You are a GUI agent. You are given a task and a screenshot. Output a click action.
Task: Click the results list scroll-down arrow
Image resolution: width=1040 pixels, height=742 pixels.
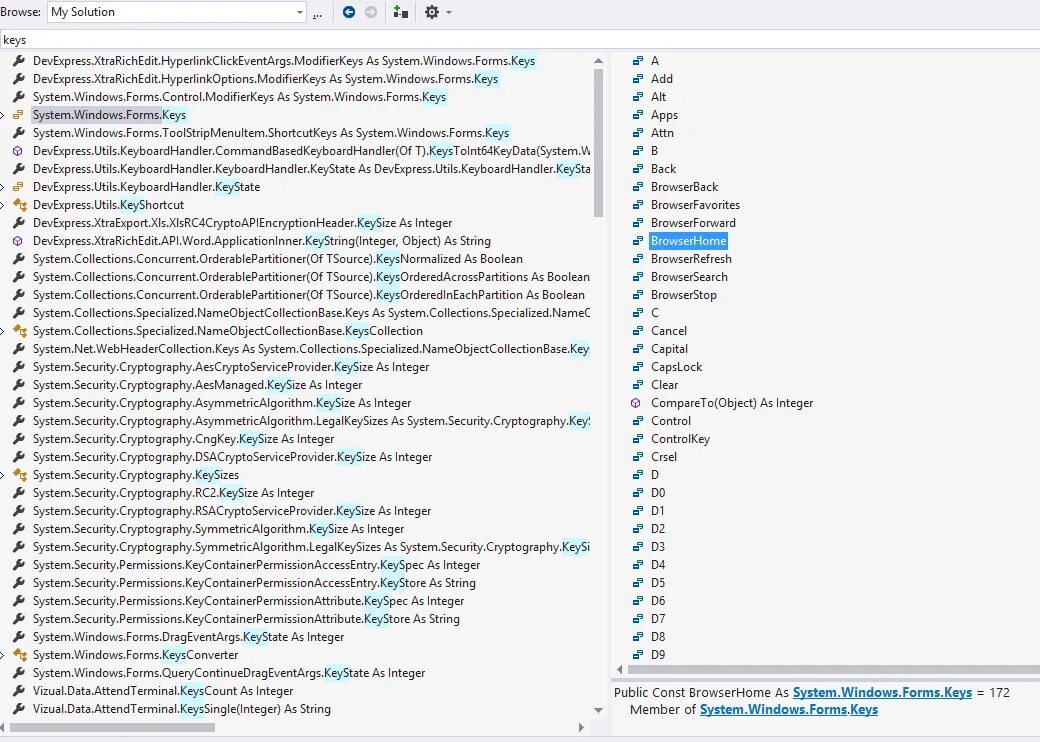coord(598,710)
